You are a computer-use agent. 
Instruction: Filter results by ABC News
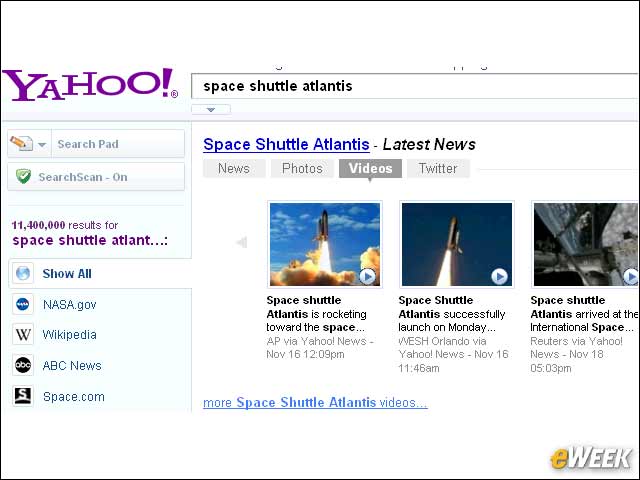tap(72, 365)
